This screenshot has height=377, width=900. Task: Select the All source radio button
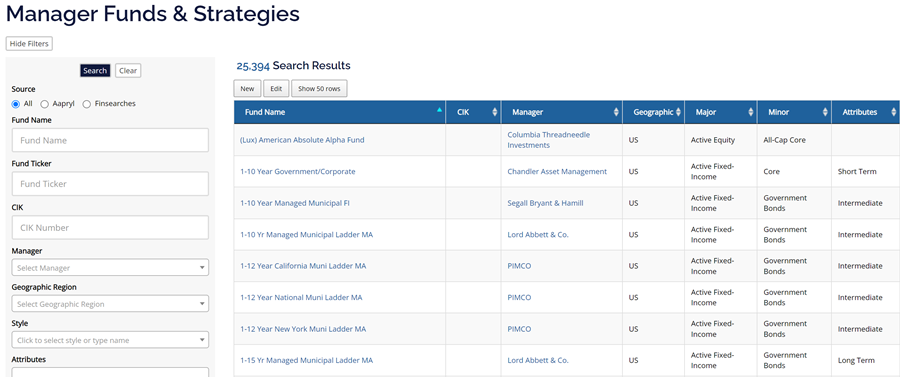(15, 104)
